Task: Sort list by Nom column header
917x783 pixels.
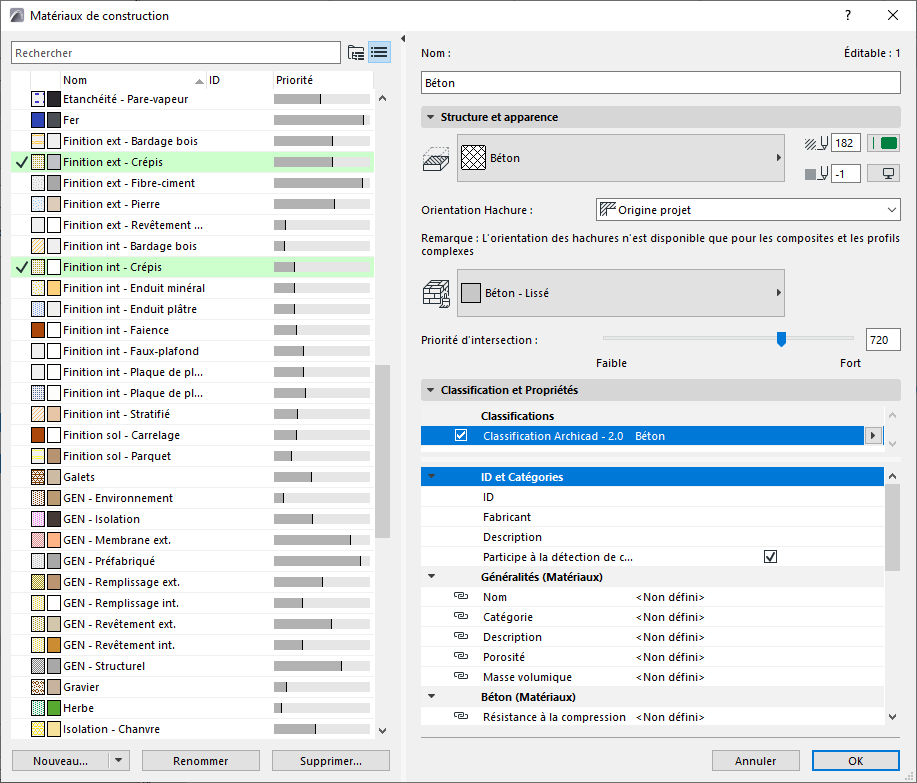Action: click(133, 80)
